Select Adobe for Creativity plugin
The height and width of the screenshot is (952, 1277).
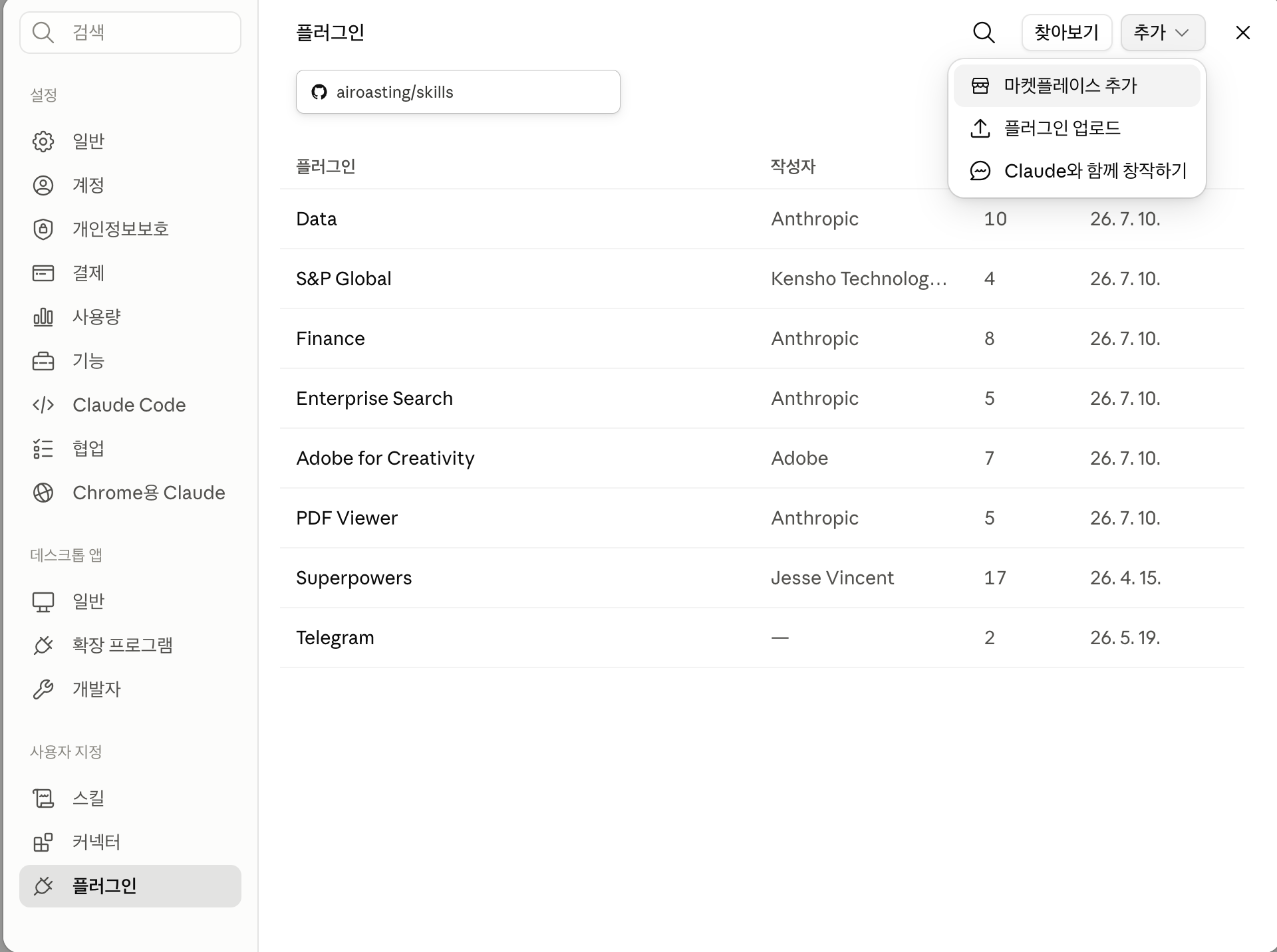coord(762,458)
